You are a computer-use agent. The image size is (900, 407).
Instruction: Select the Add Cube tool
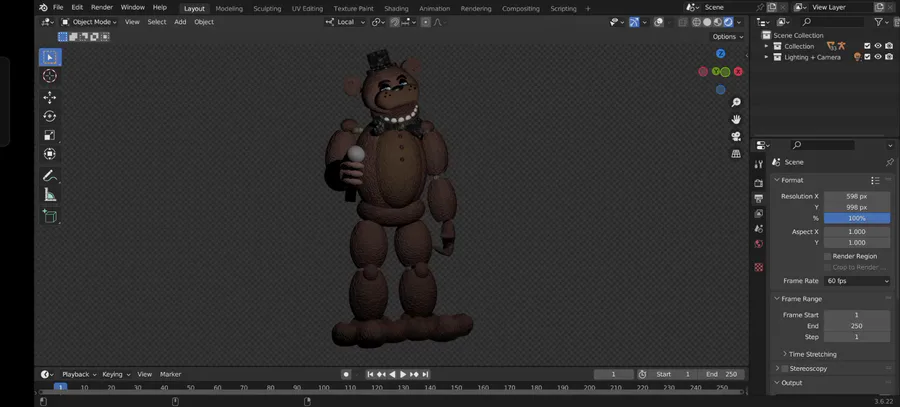click(x=50, y=216)
